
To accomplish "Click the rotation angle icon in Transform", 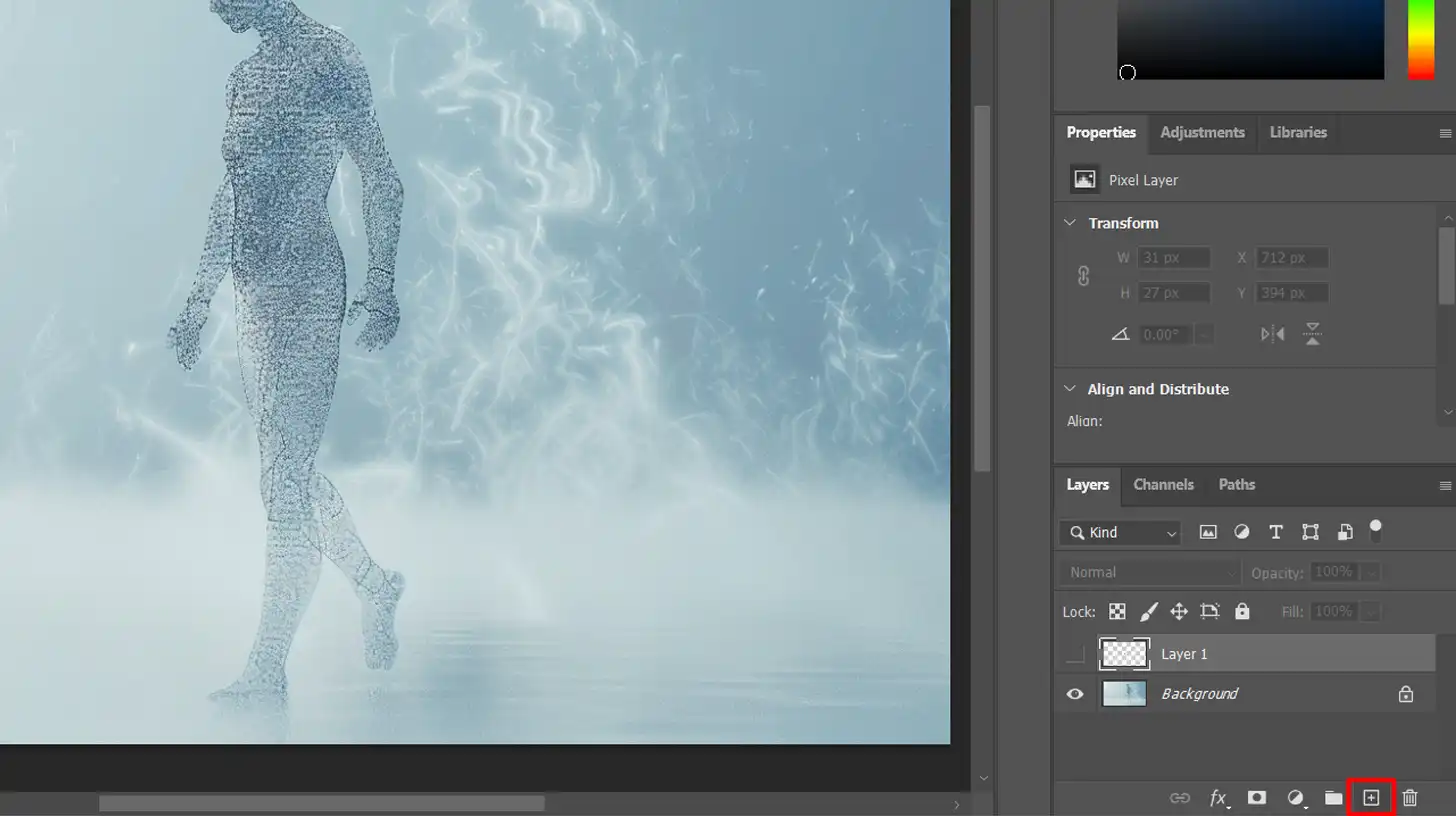I will pos(1120,335).
